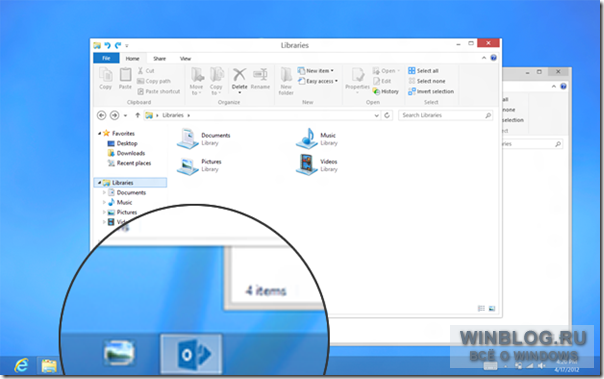Collapse the Libraries tree node
The image size is (604, 379).
(x=99, y=183)
